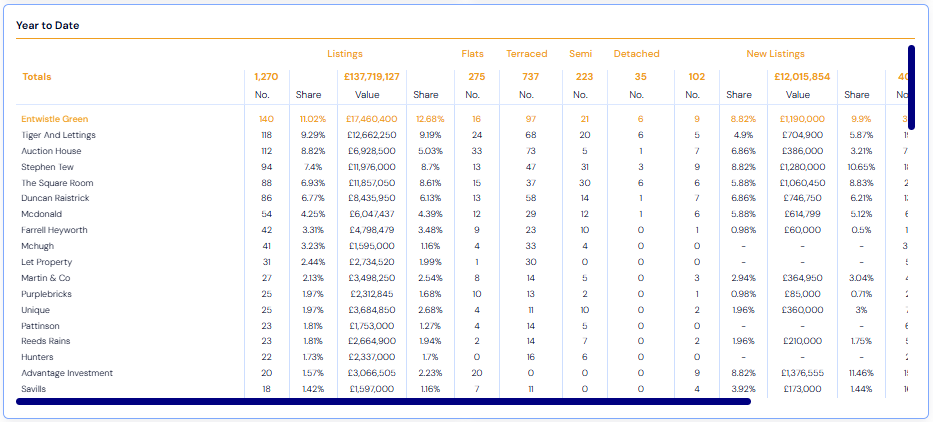
Task: Click the Year to Date heading
Action: click(48, 26)
